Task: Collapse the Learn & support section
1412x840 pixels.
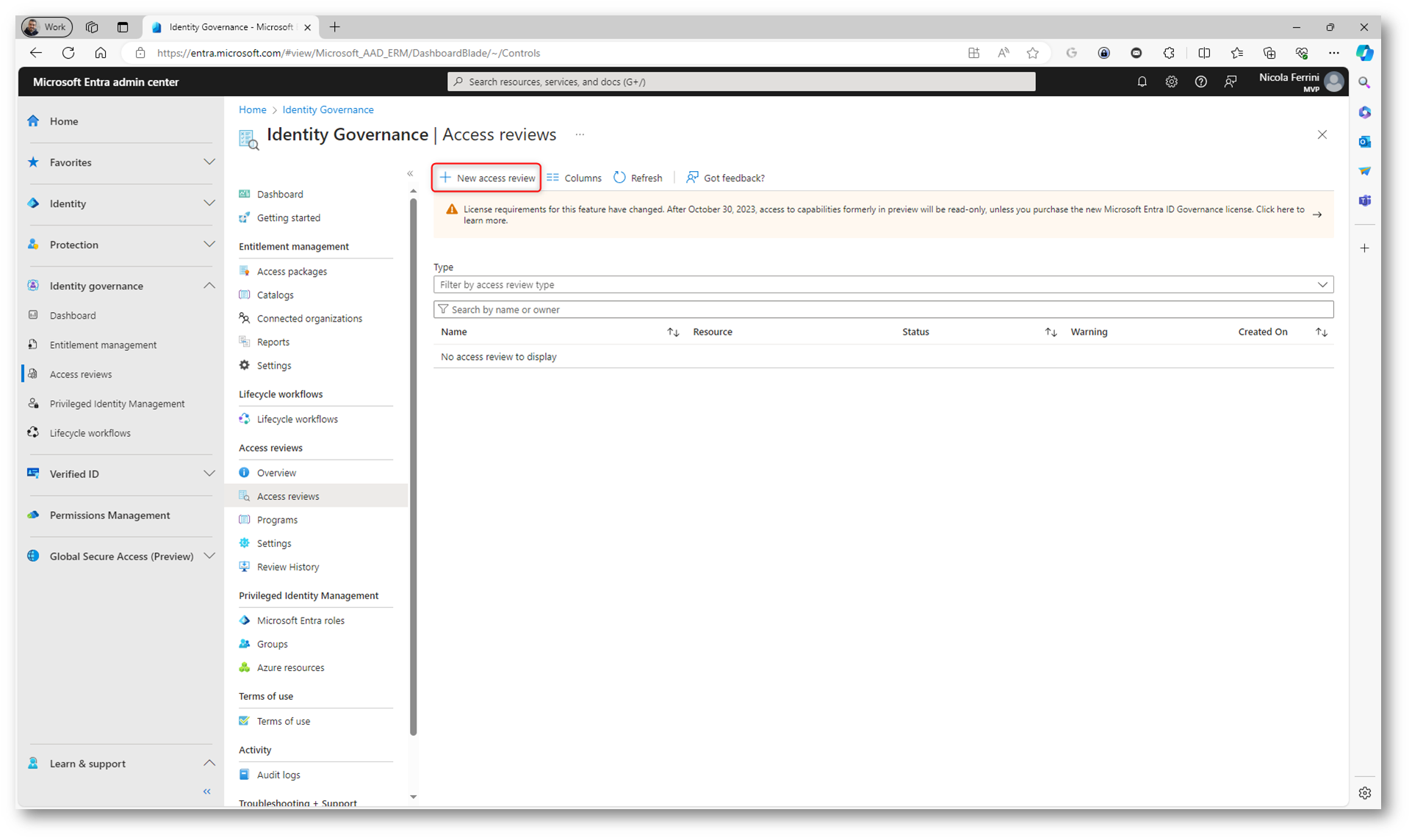Action: 209,764
